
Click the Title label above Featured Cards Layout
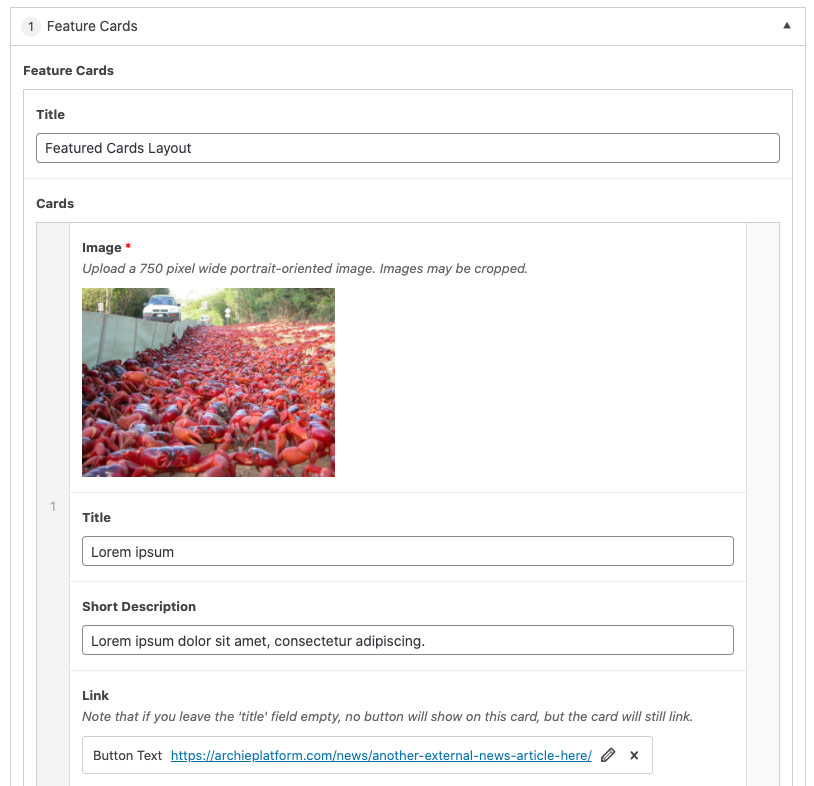coord(50,115)
